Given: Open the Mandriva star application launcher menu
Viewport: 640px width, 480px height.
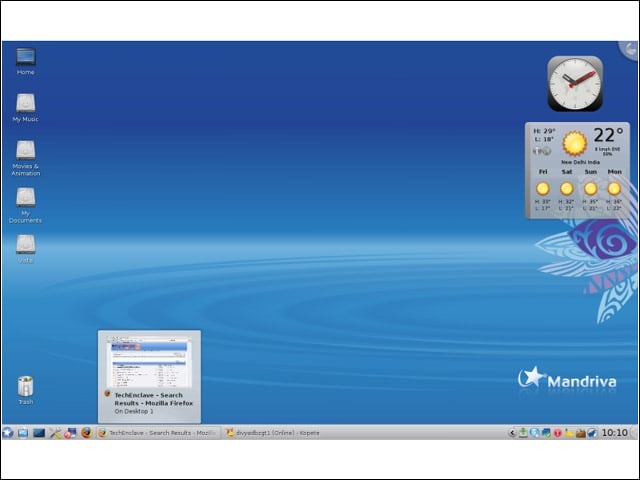Looking at the screenshot, I should point(8,433).
